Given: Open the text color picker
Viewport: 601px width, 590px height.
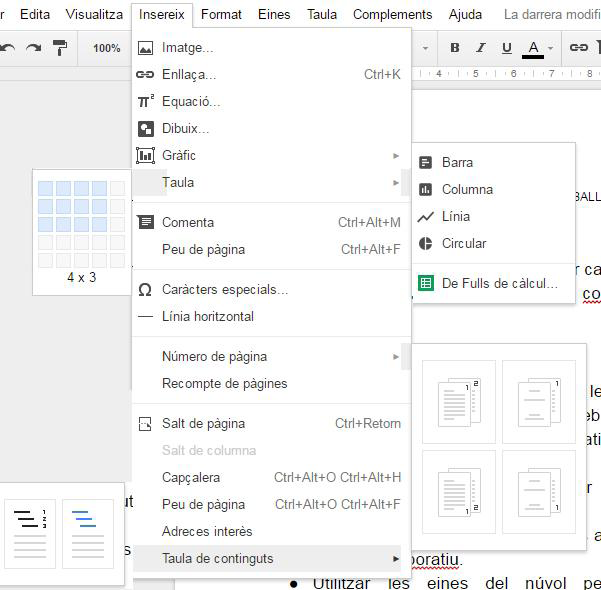Looking at the screenshot, I should (x=537, y=48).
